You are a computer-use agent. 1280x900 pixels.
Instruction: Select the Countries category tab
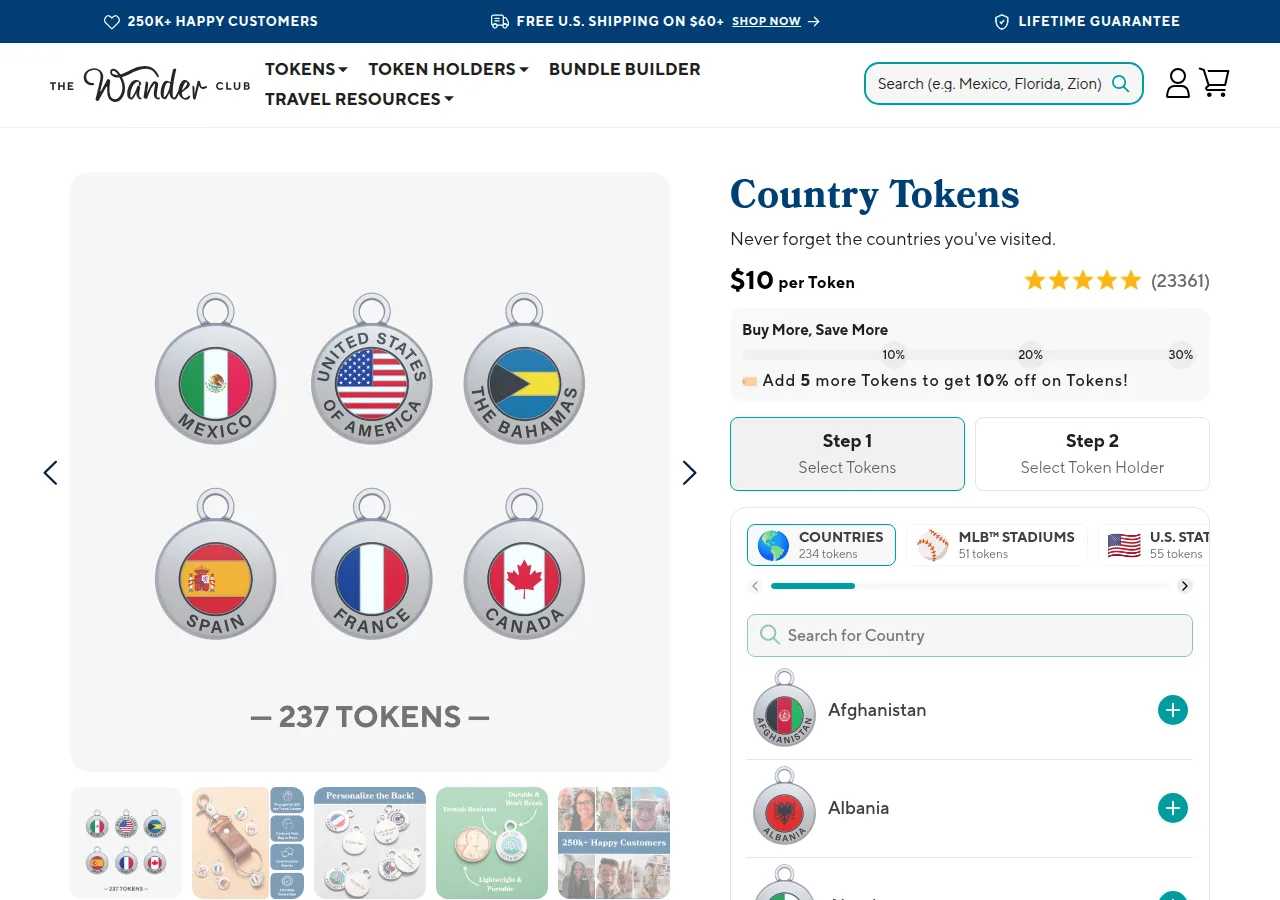click(x=821, y=545)
